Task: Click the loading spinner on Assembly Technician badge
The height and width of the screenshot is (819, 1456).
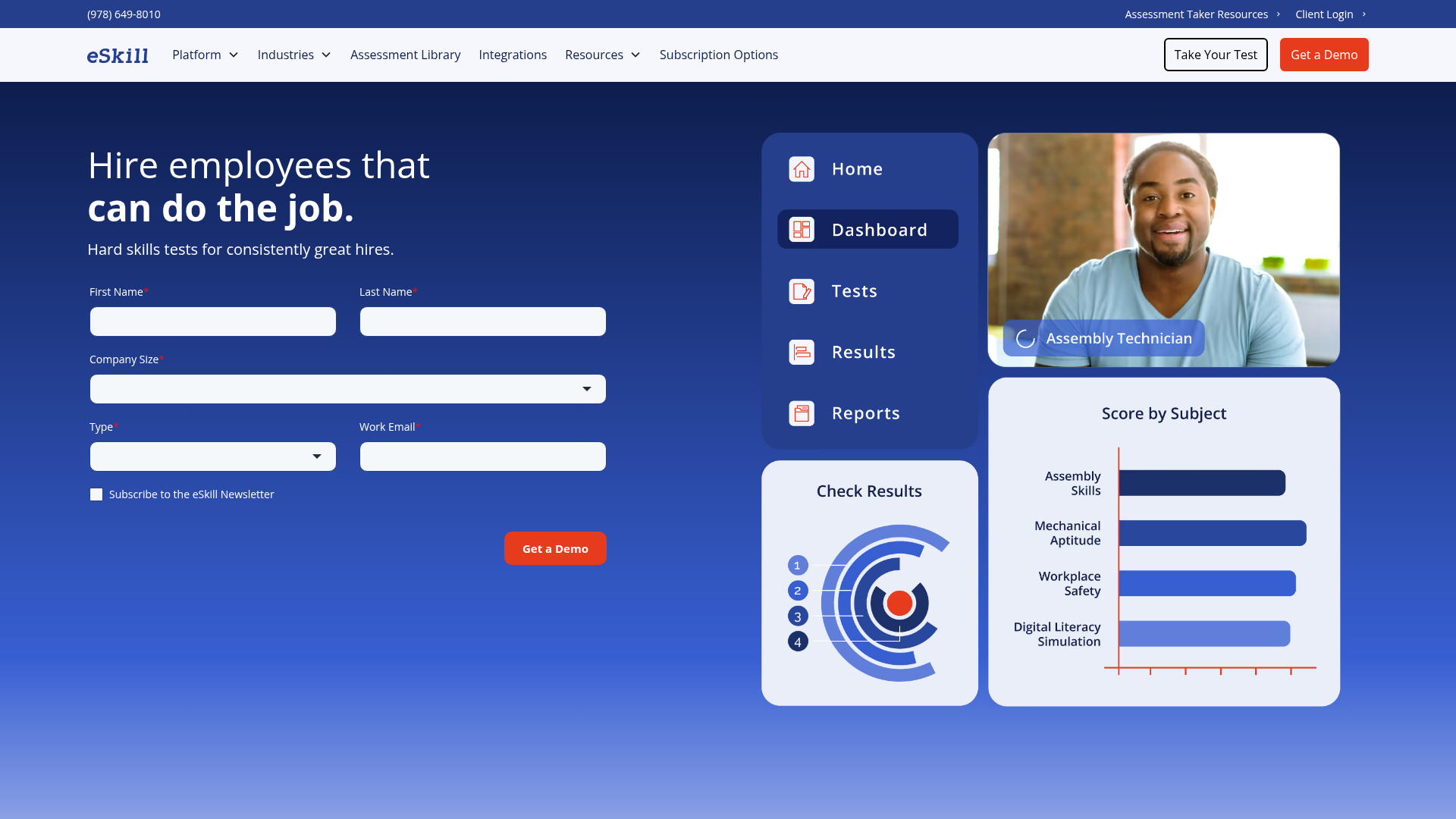Action: coord(1025,338)
